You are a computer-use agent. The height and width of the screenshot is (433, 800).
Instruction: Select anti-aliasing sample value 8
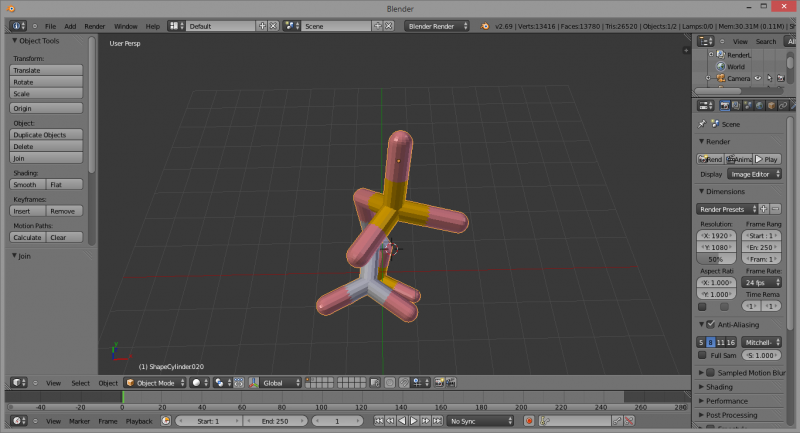pos(710,342)
